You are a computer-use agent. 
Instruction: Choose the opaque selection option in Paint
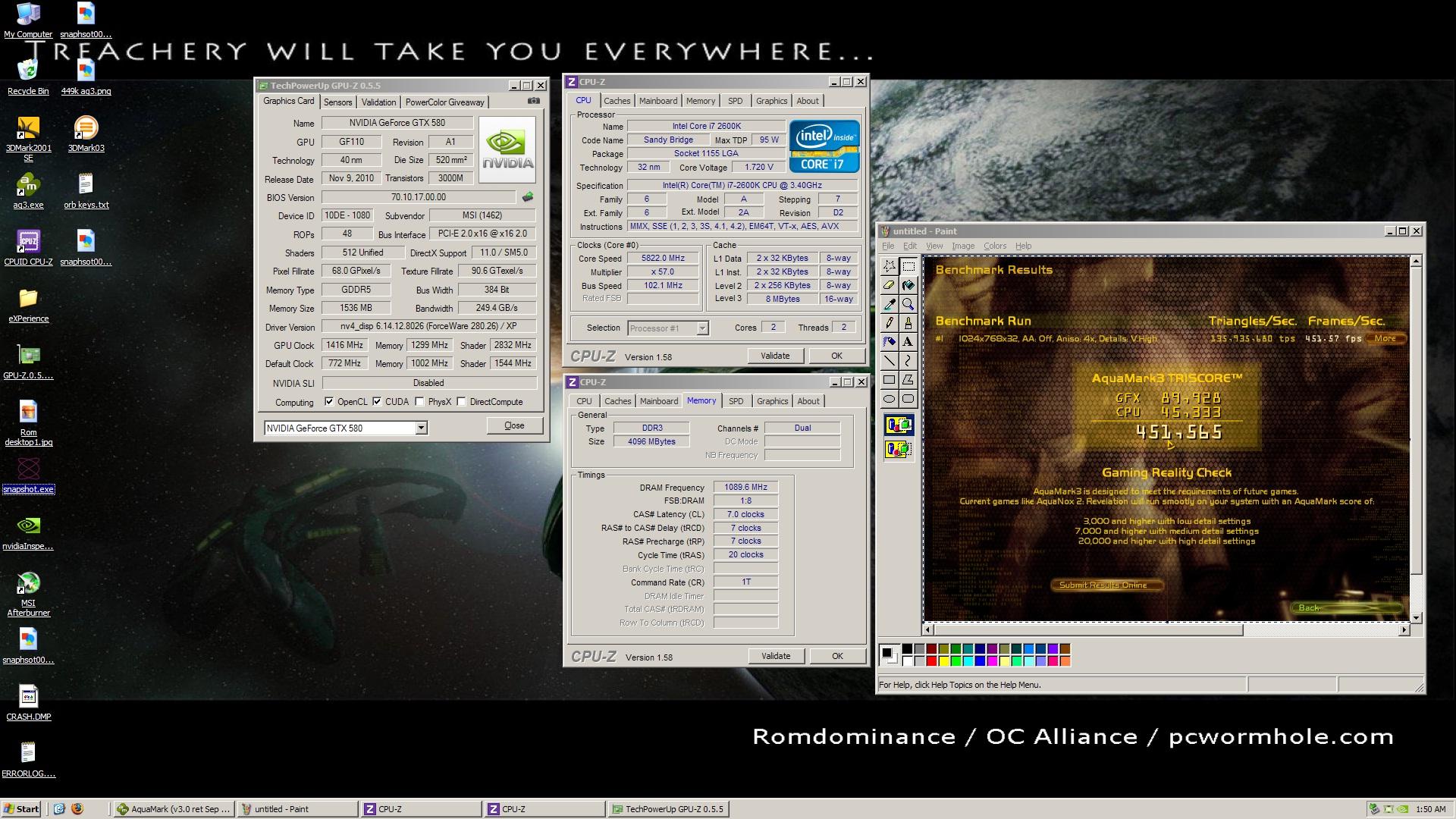tap(899, 425)
